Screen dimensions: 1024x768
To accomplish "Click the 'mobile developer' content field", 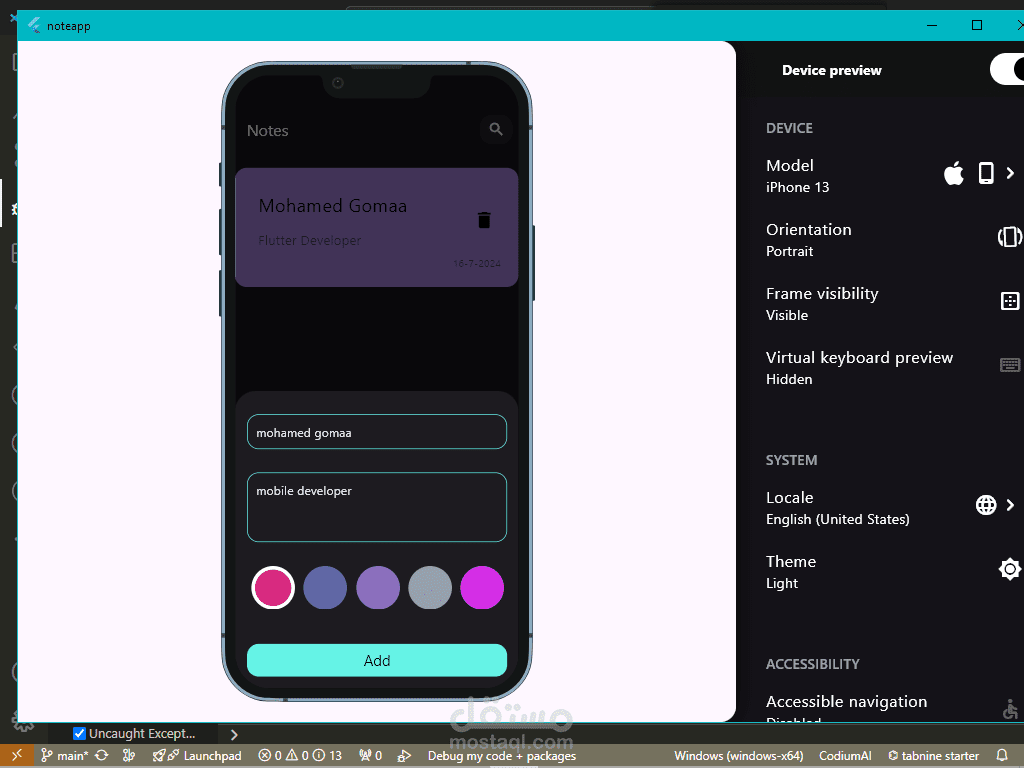I will (377, 507).
